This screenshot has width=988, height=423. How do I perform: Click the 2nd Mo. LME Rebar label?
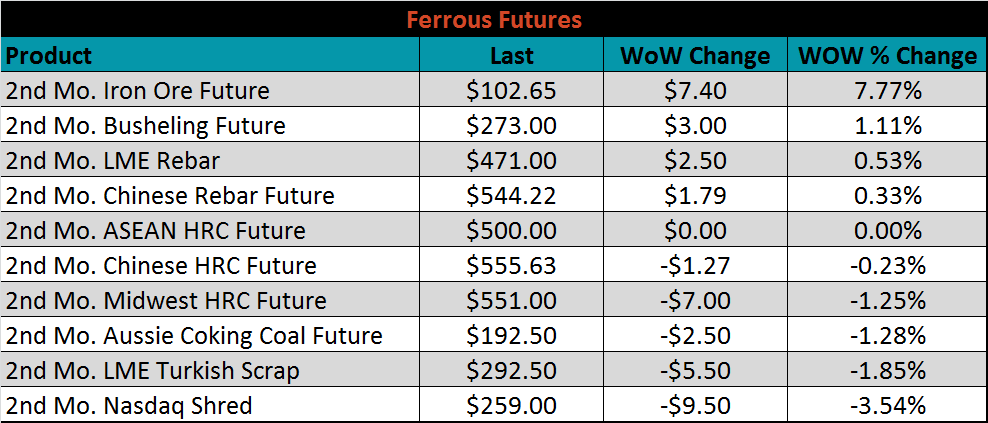[x=113, y=161]
